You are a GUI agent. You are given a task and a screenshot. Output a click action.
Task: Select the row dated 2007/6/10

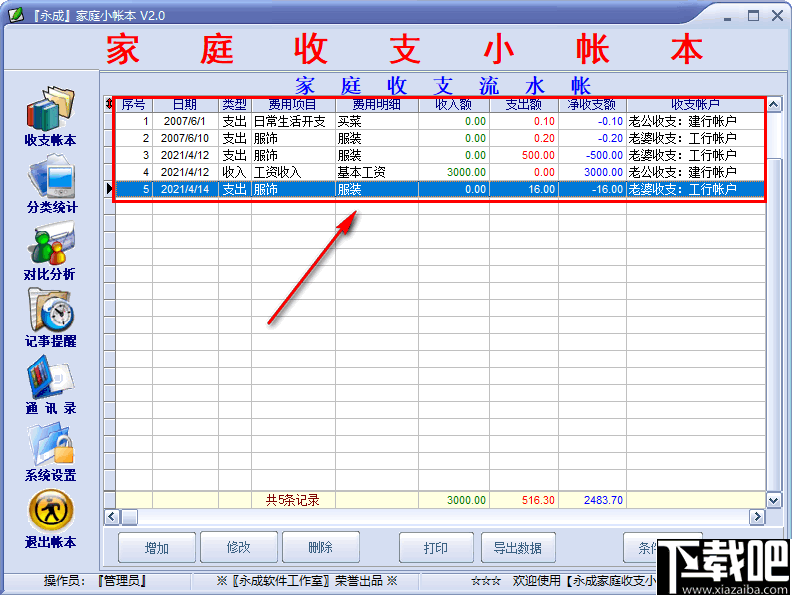point(440,138)
